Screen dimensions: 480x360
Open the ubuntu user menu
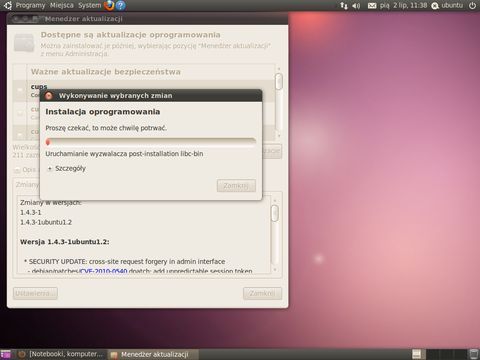pos(452,5)
